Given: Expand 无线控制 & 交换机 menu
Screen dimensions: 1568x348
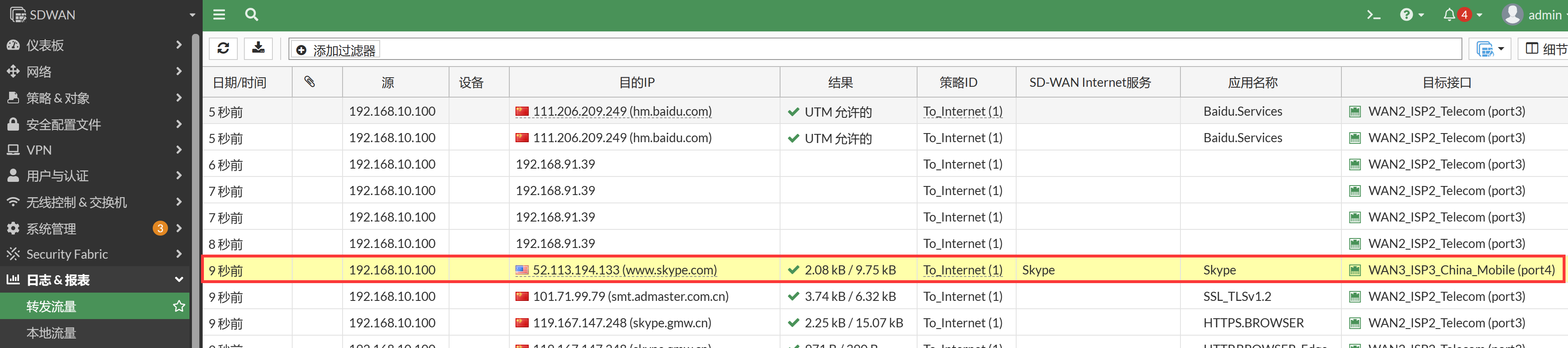Looking at the screenshot, I should point(95,203).
